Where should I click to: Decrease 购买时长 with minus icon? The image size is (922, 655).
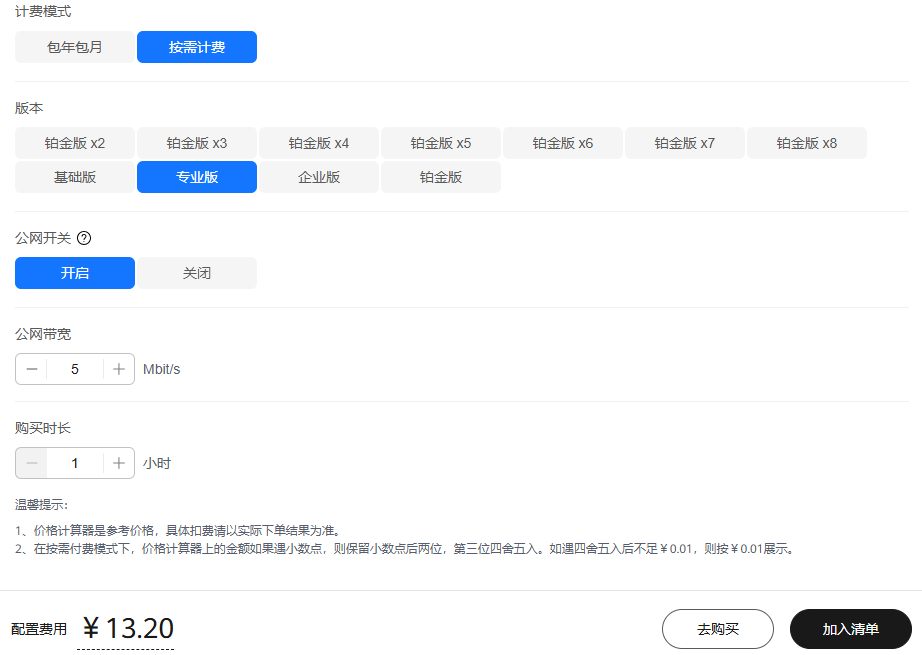[x=32, y=463]
